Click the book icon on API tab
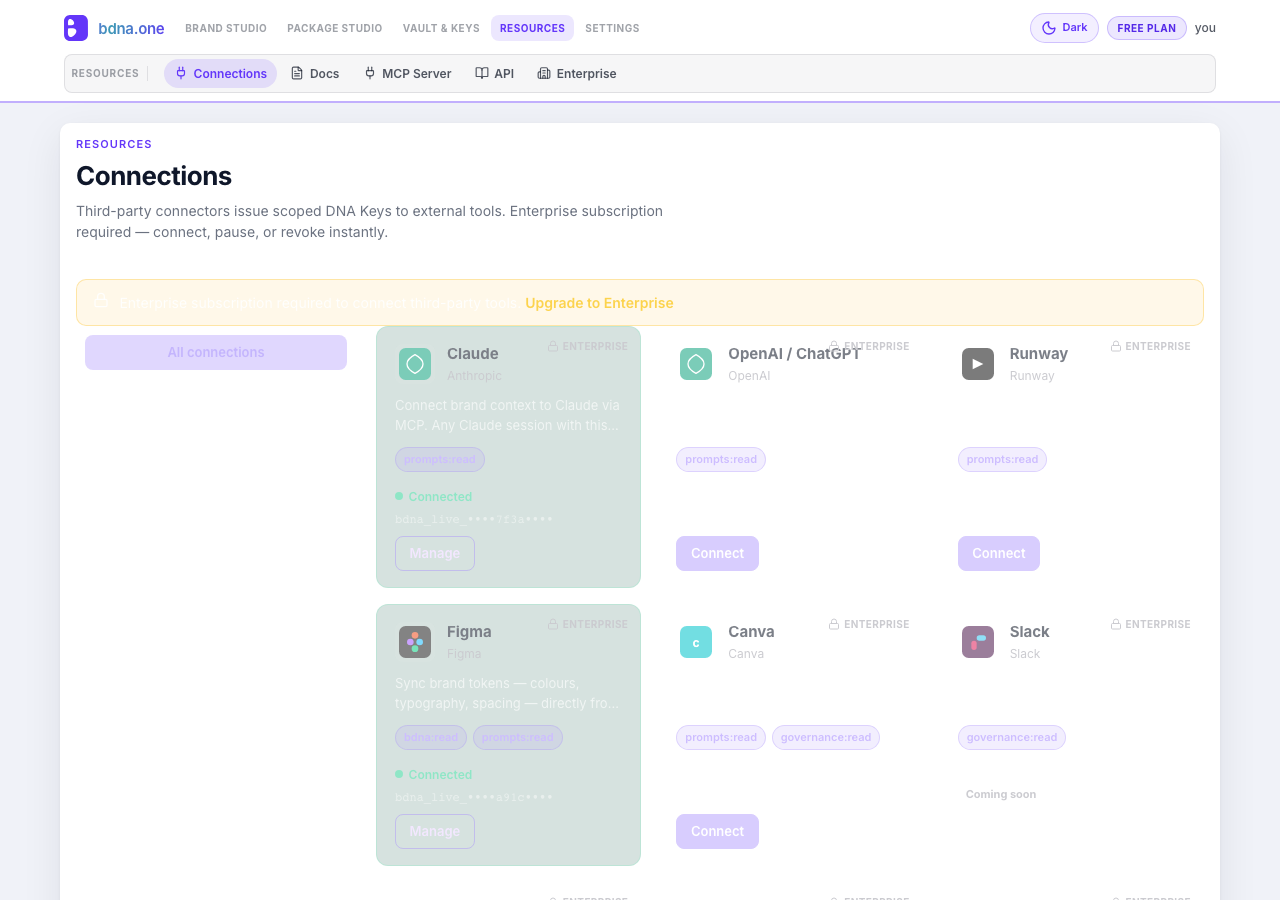Image resolution: width=1280 pixels, height=900 pixels. pyautogui.click(x=482, y=73)
